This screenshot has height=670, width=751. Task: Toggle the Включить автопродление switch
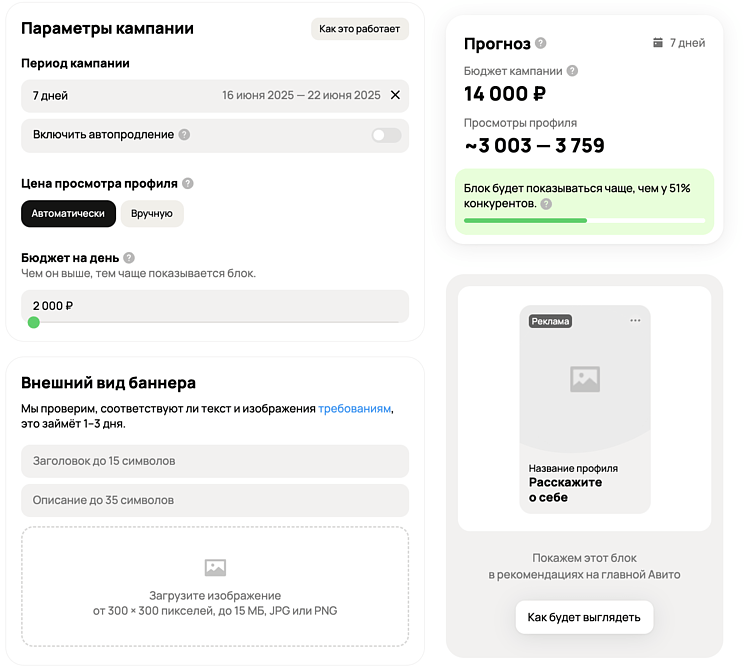pyautogui.click(x=387, y=136)
